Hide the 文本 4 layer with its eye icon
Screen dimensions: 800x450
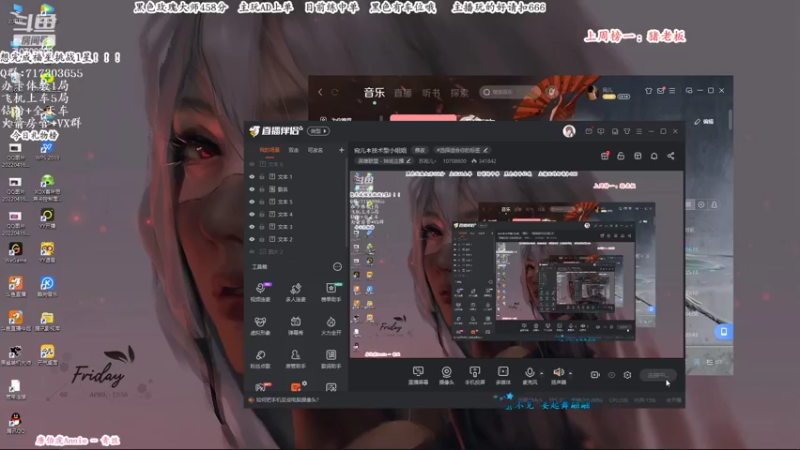[x=252, y=214]
